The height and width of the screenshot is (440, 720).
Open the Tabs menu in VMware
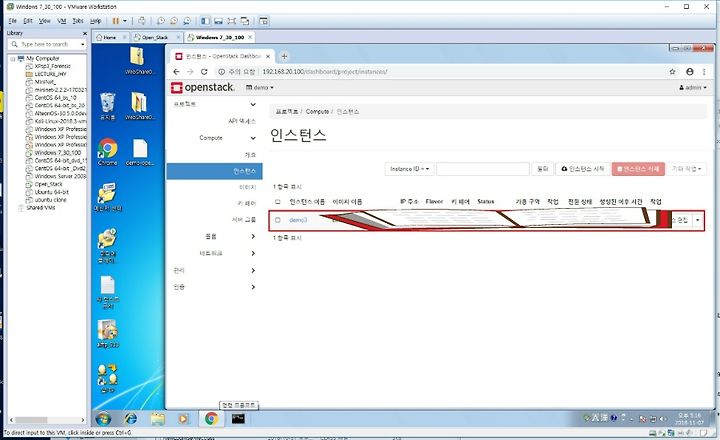point(78,21)
